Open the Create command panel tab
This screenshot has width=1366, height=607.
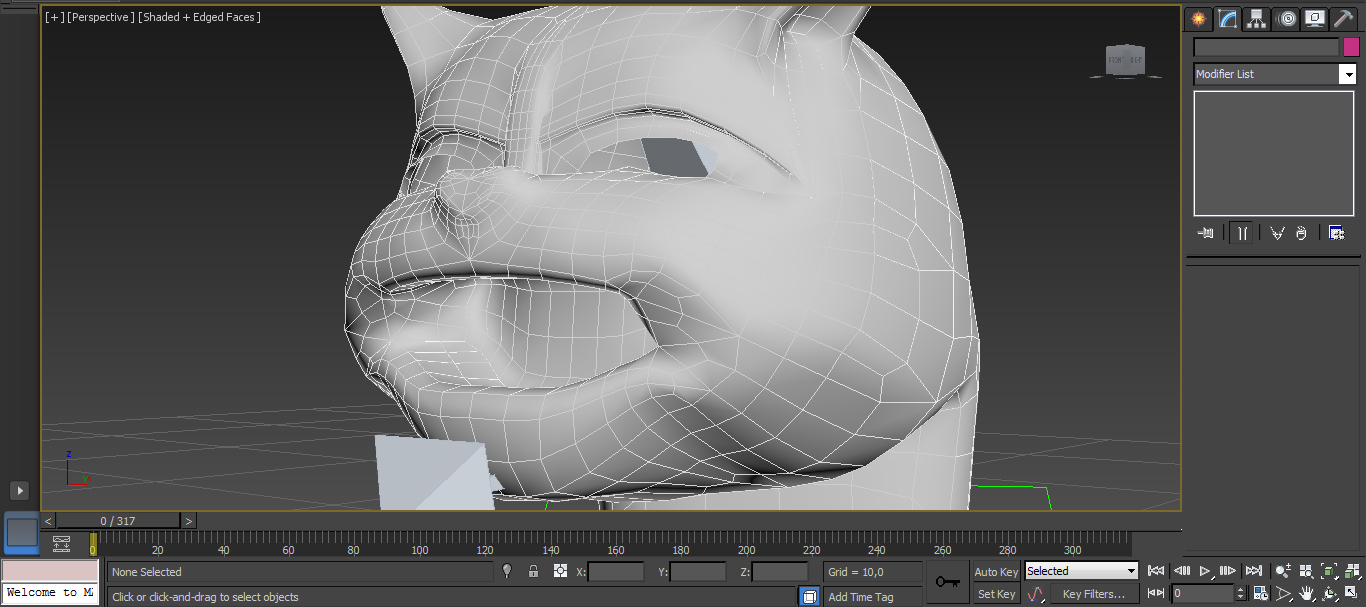[x=1198, y=19]
